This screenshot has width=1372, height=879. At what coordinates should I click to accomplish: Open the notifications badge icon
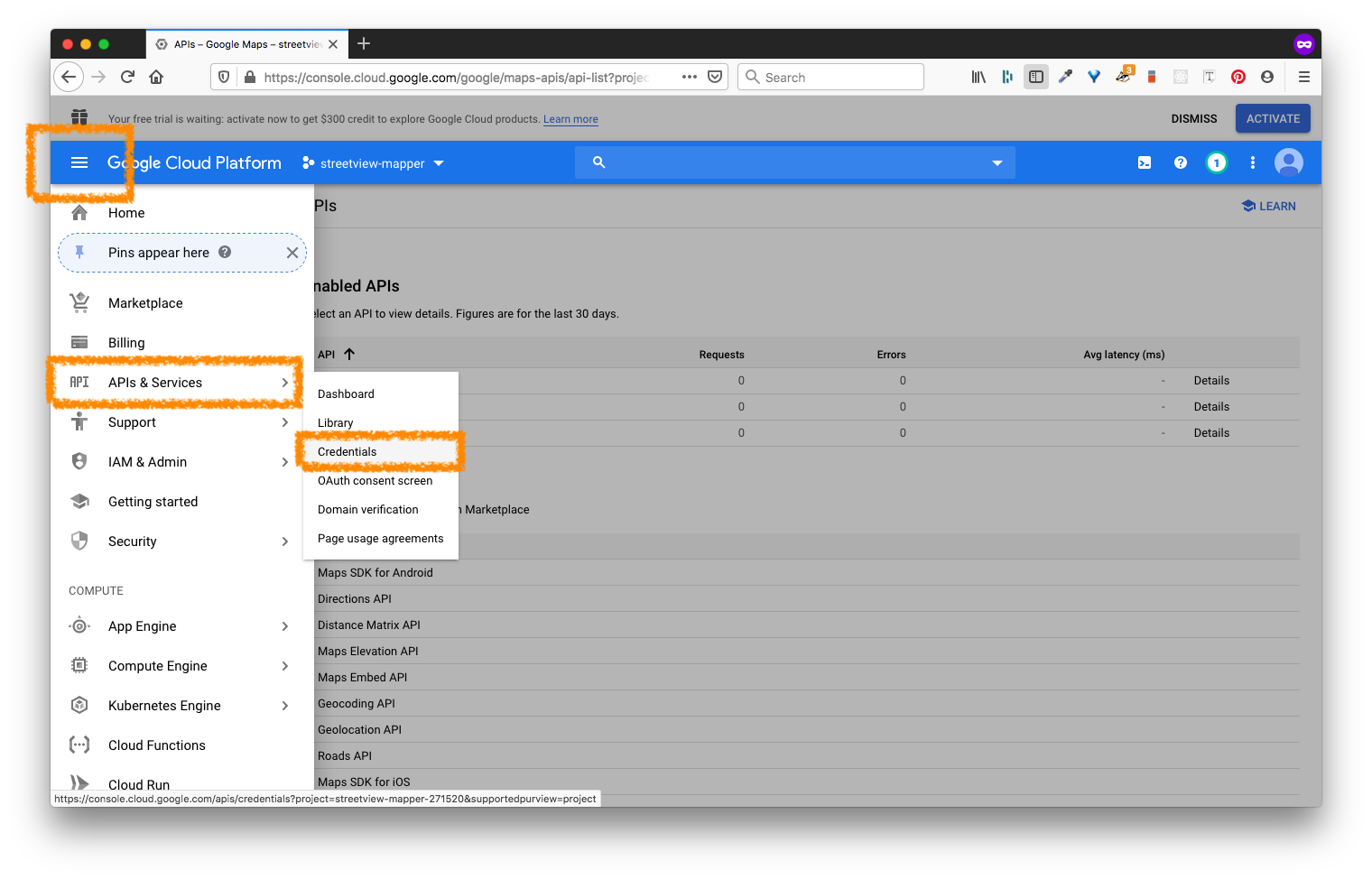(1216, 162)
